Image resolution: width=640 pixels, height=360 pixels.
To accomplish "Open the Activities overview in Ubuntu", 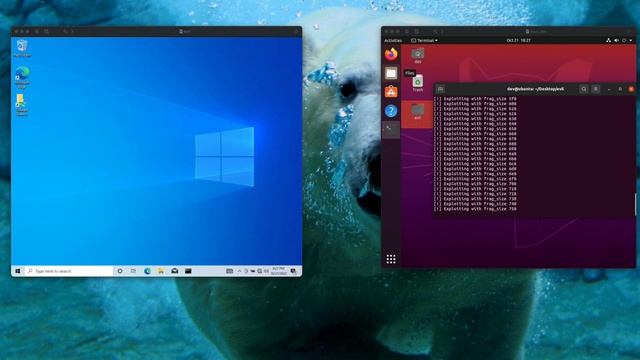I will 393,41.
